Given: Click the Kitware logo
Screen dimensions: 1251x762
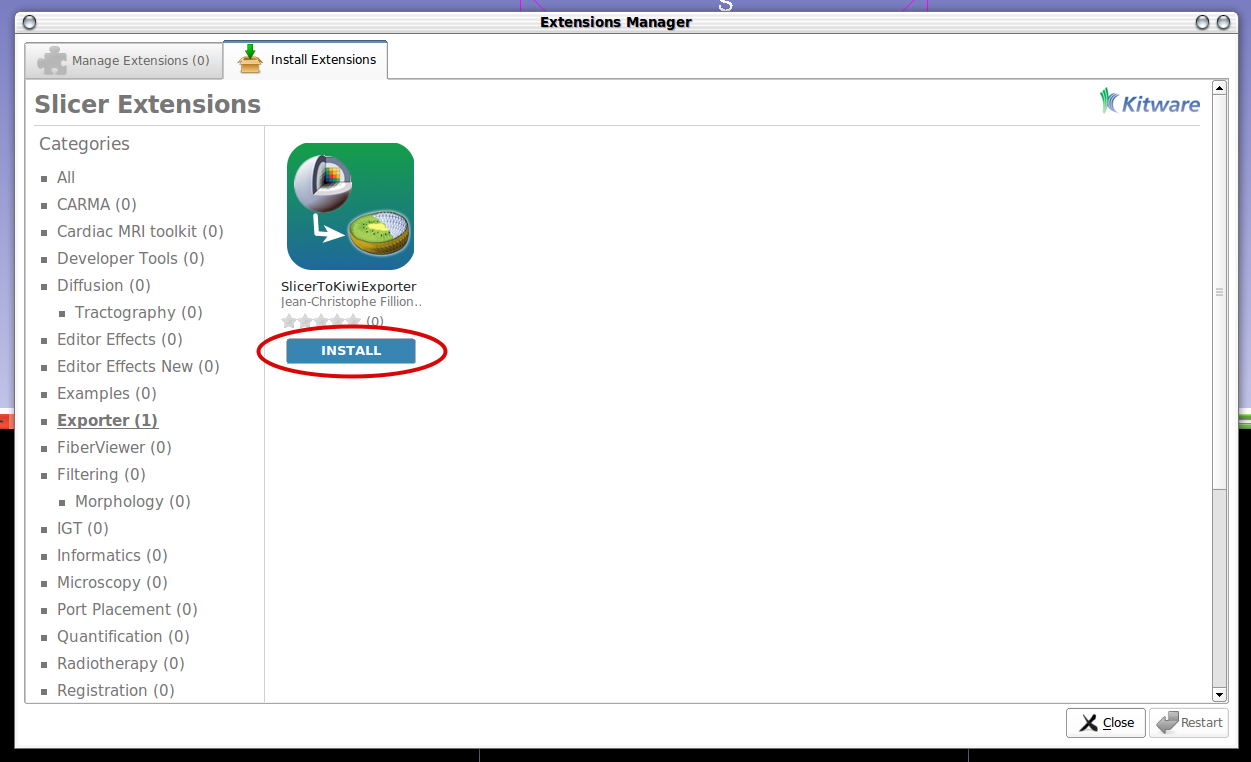Looking at the screenshot, I should 1150,102.
